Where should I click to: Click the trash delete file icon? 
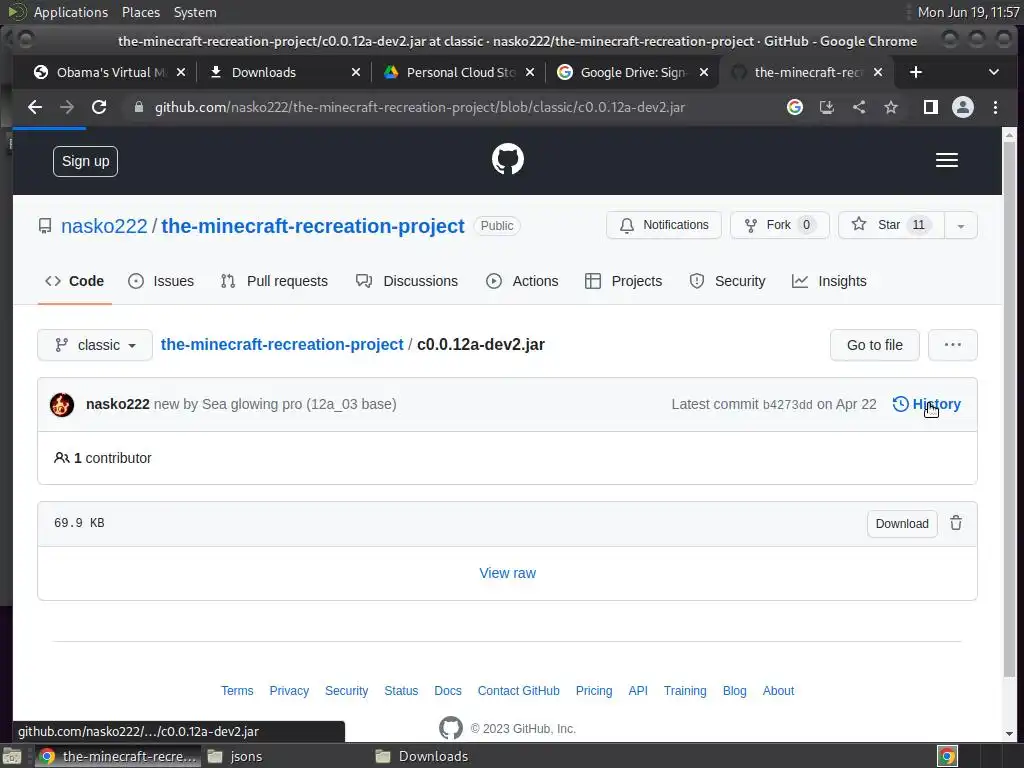(955, 523)
